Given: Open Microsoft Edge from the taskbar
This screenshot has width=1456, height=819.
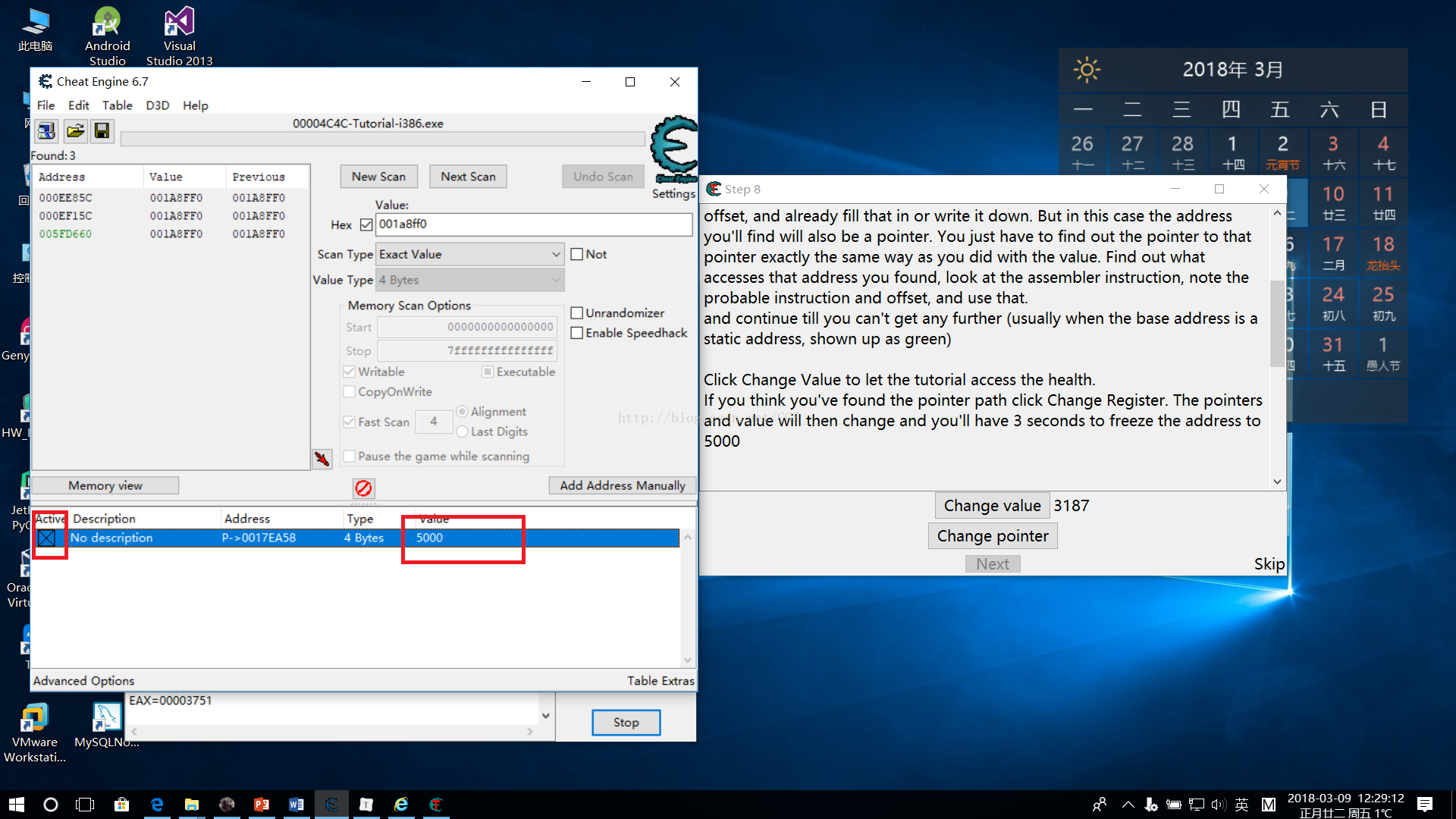Looking at the screenshot, I should coord(157,805).
